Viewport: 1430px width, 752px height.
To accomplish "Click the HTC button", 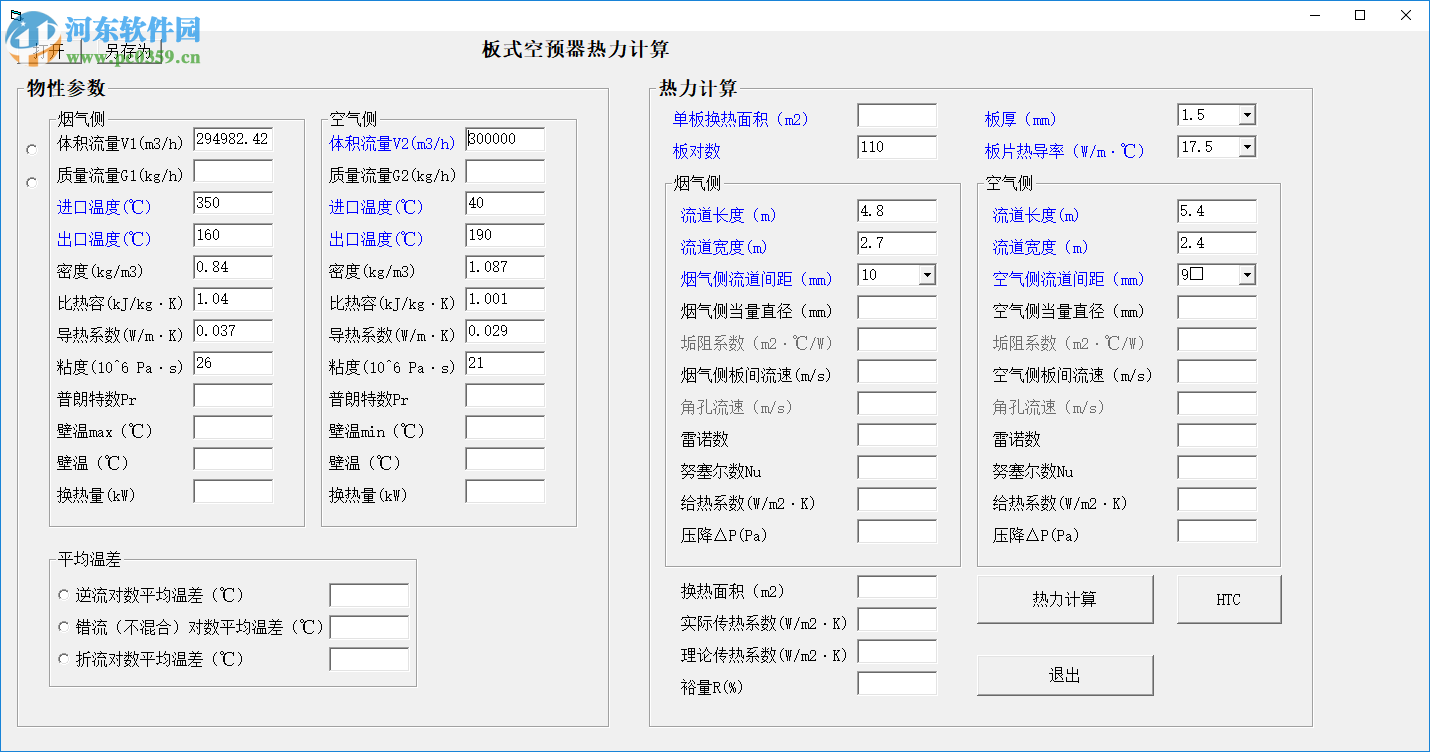I will click(x=1229, y=599).
